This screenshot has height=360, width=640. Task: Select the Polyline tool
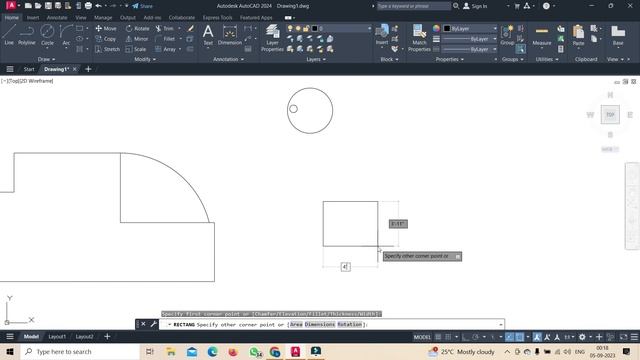27,34
